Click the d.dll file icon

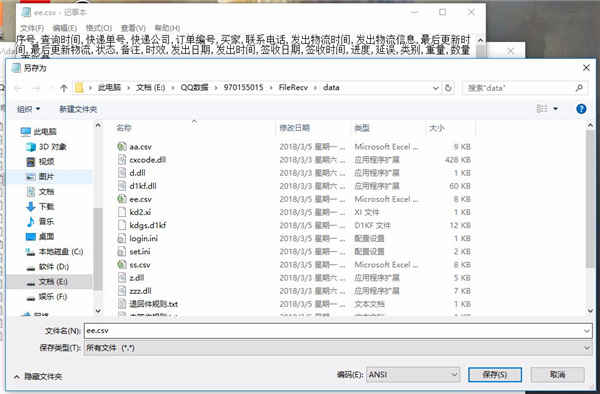[x=122, y=173]
